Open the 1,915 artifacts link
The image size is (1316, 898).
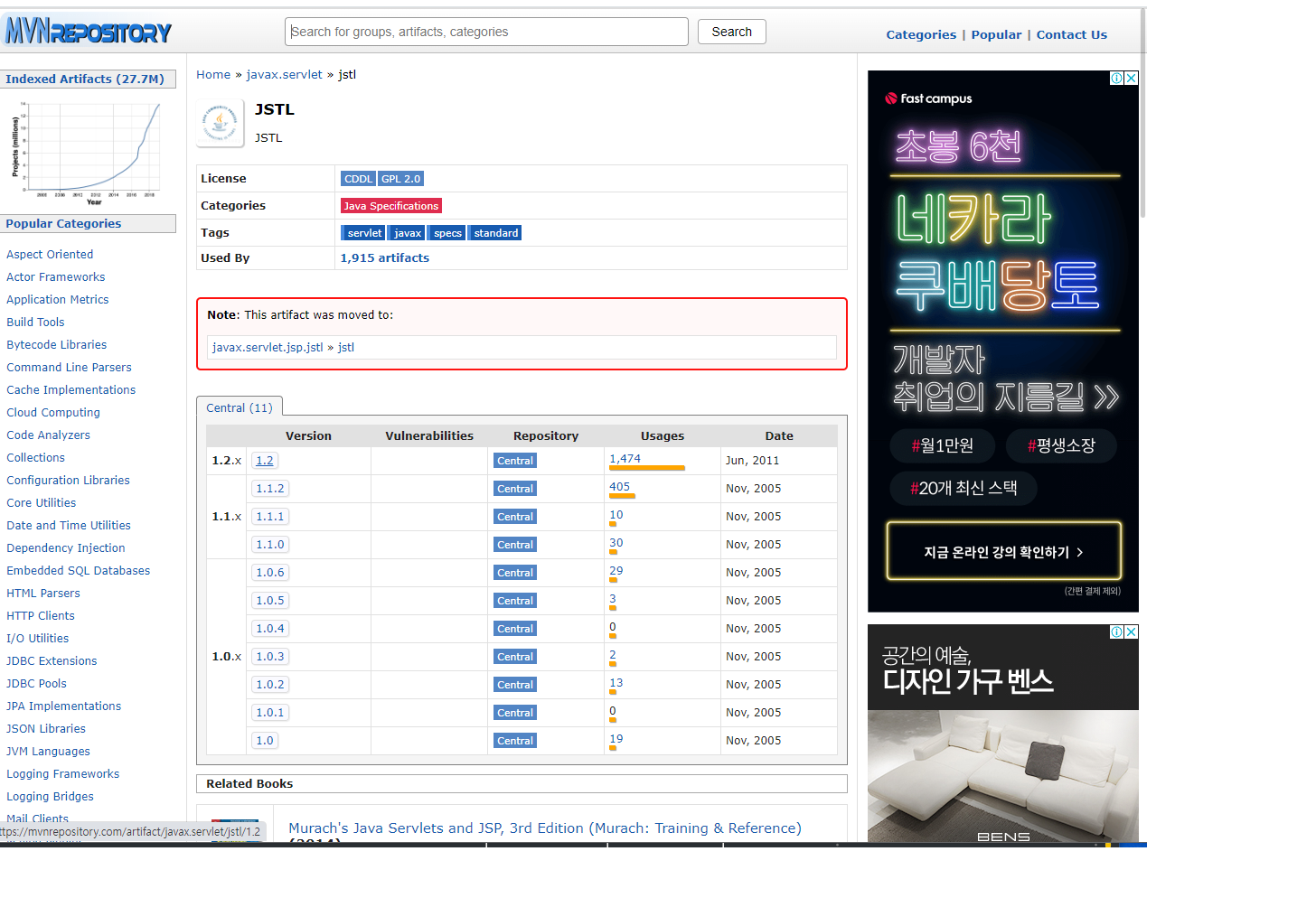click(384, 257)
